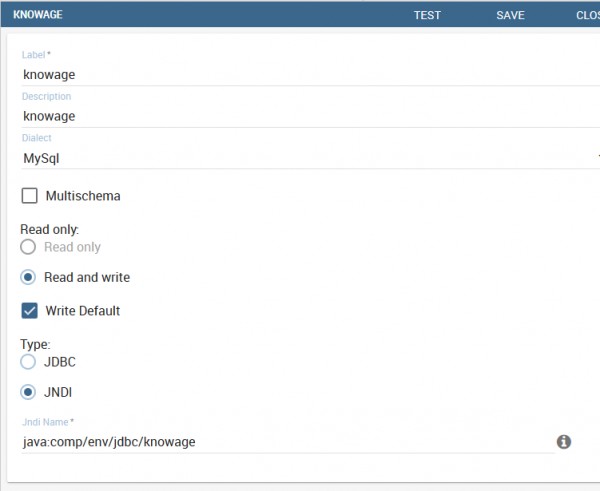
Task: Close the data source form
Action: (588, 15)
